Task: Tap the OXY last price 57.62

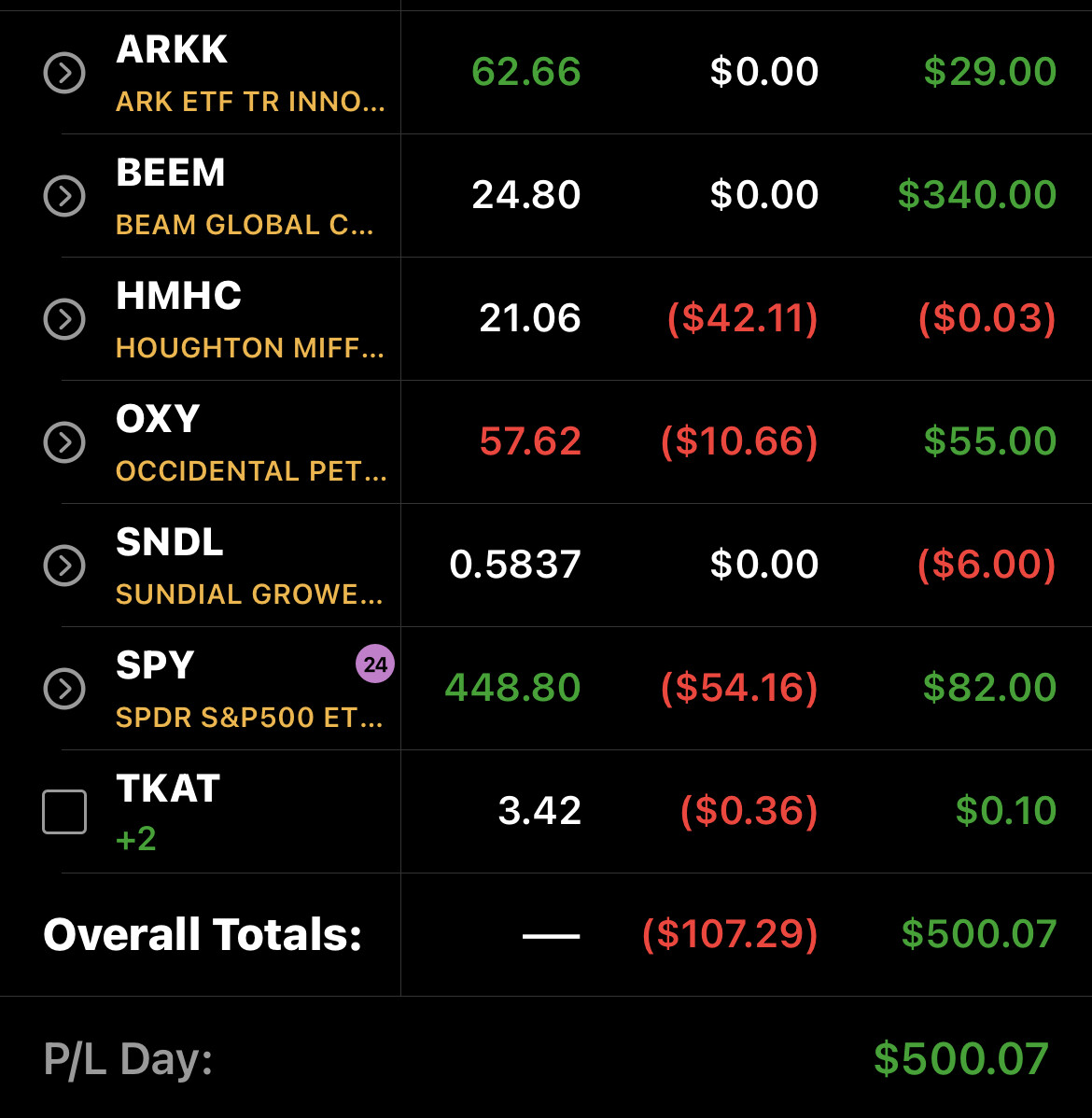Action: pos(530,441)
